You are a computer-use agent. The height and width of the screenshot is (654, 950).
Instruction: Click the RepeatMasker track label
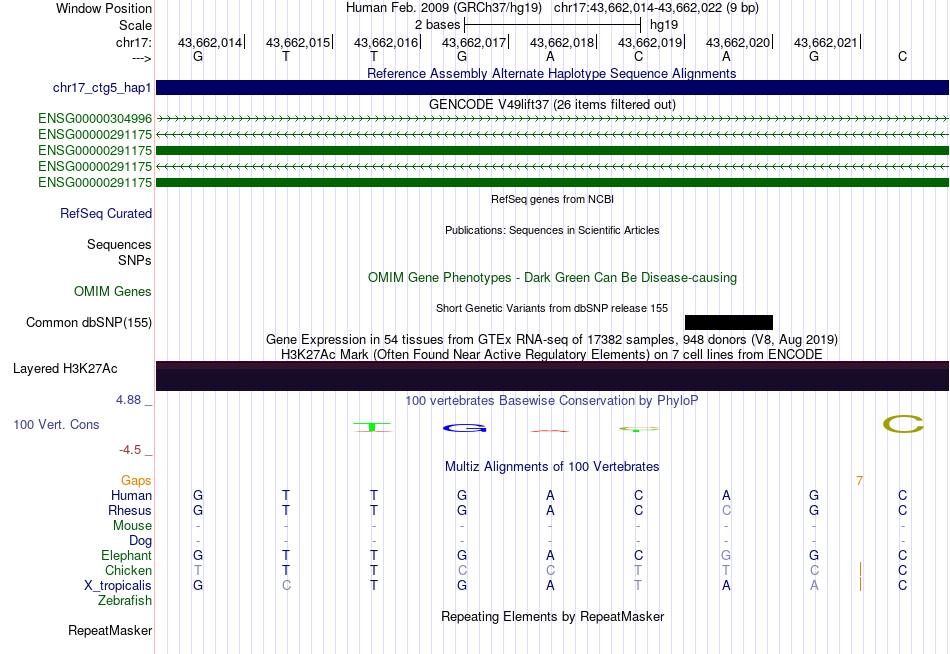pos(110,630)
